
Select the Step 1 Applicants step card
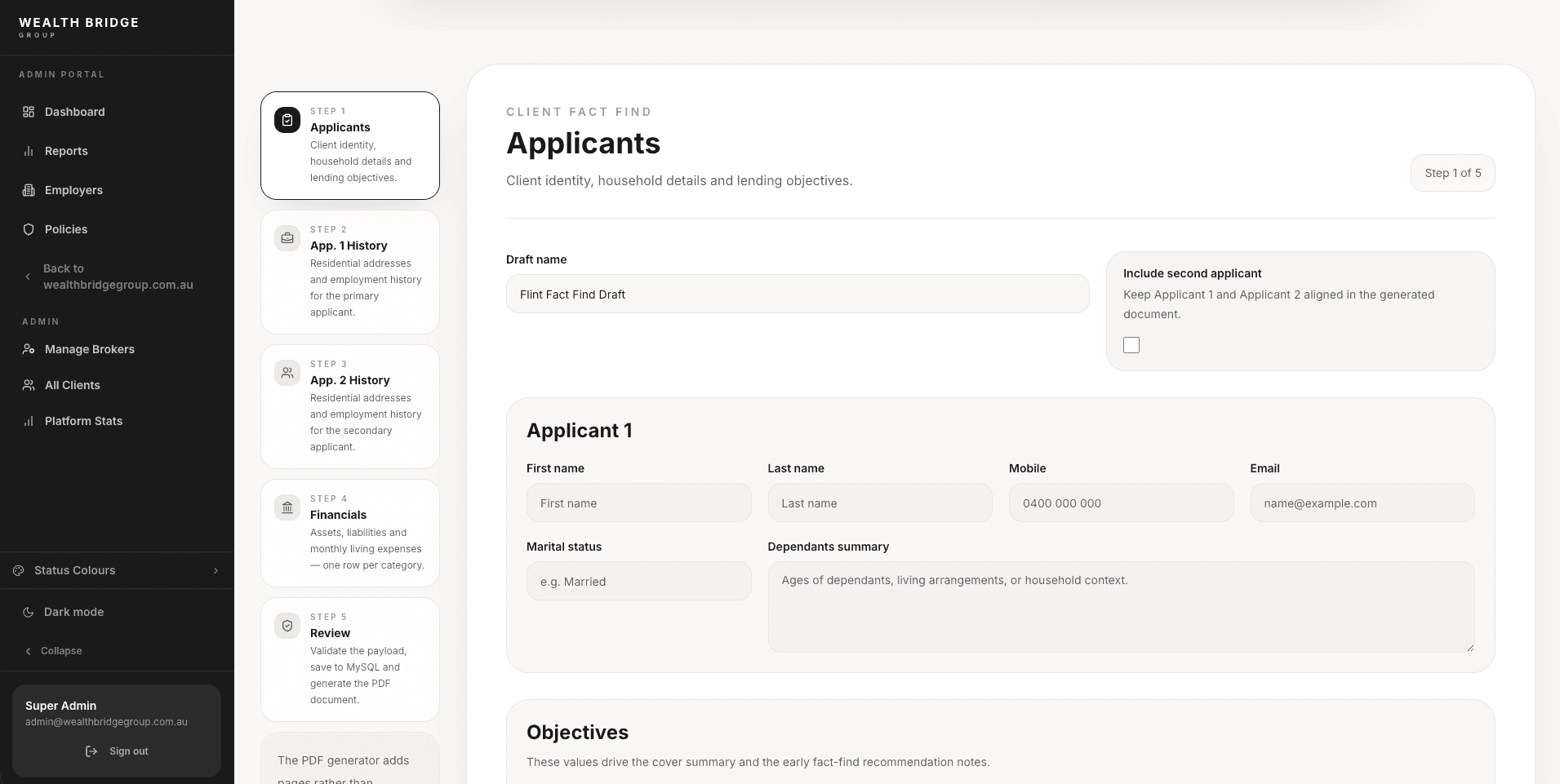coord(350,145)
